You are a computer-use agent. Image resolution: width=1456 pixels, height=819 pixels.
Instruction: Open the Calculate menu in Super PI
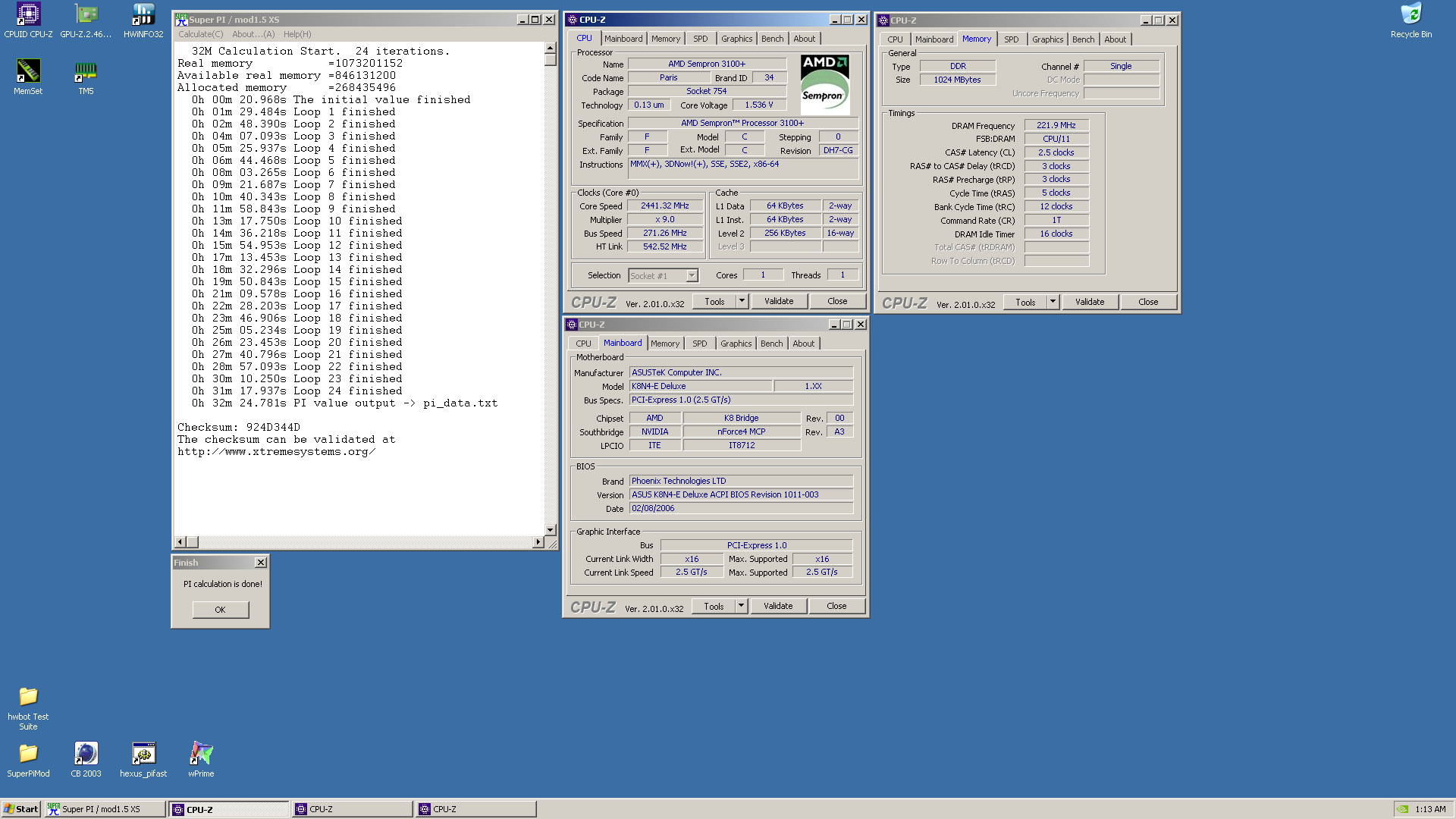tap(201, 34)
